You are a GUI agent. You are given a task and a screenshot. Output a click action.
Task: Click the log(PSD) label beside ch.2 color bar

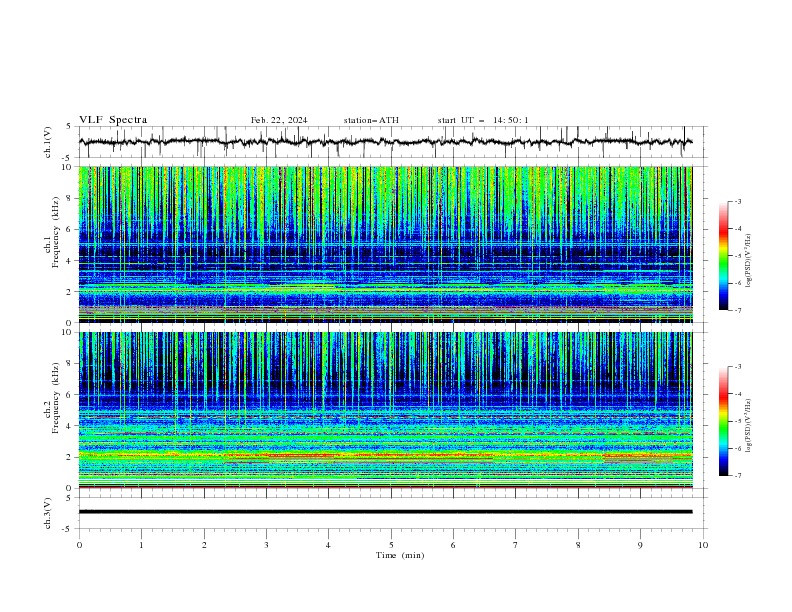[x=748, y=425]
